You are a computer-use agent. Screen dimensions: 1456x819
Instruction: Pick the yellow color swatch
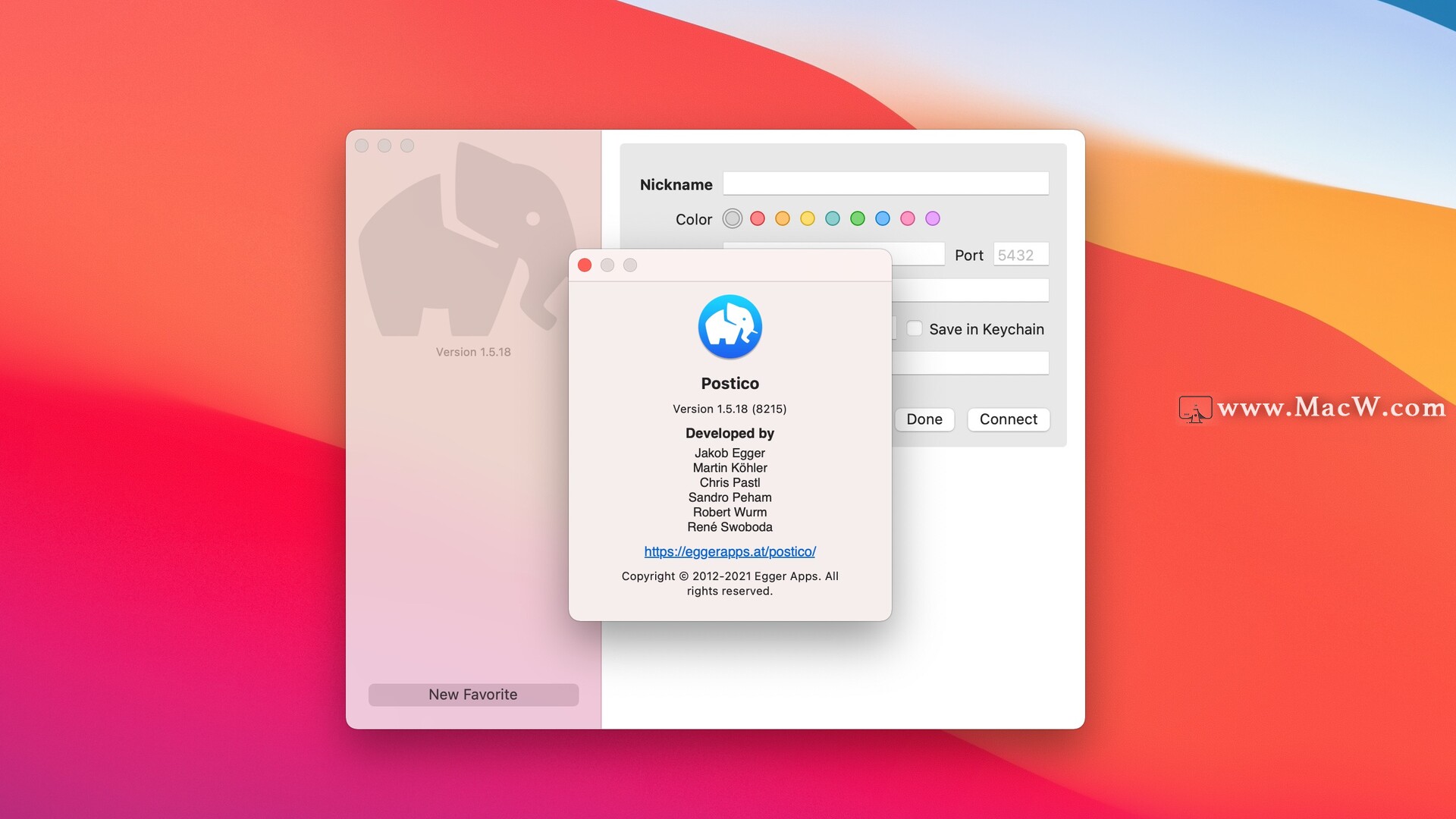(x=808, y=219)
